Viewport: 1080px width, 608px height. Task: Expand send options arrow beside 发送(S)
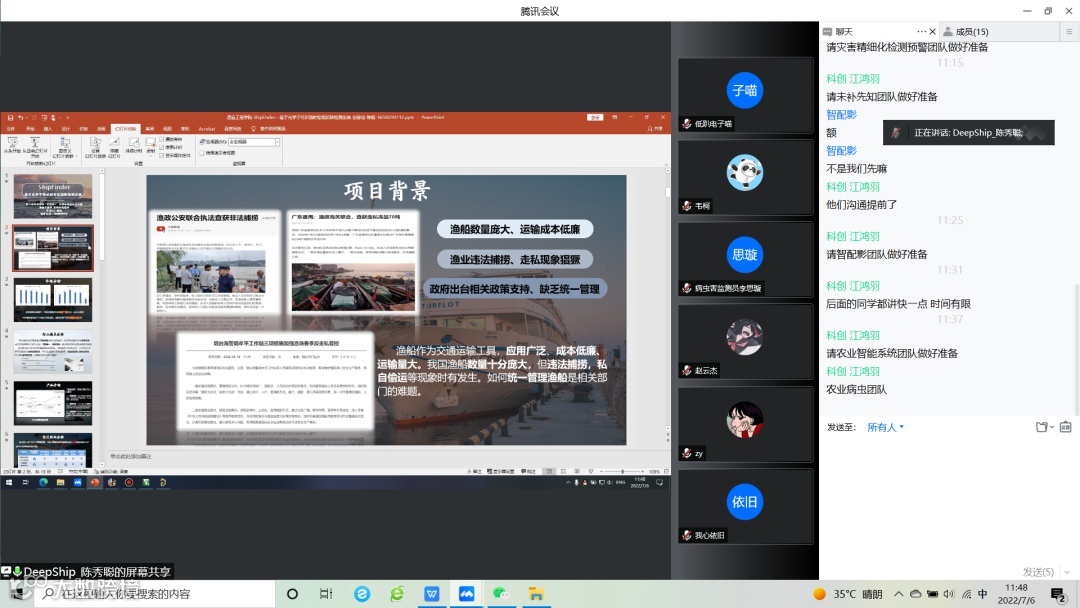[1068, 572]
